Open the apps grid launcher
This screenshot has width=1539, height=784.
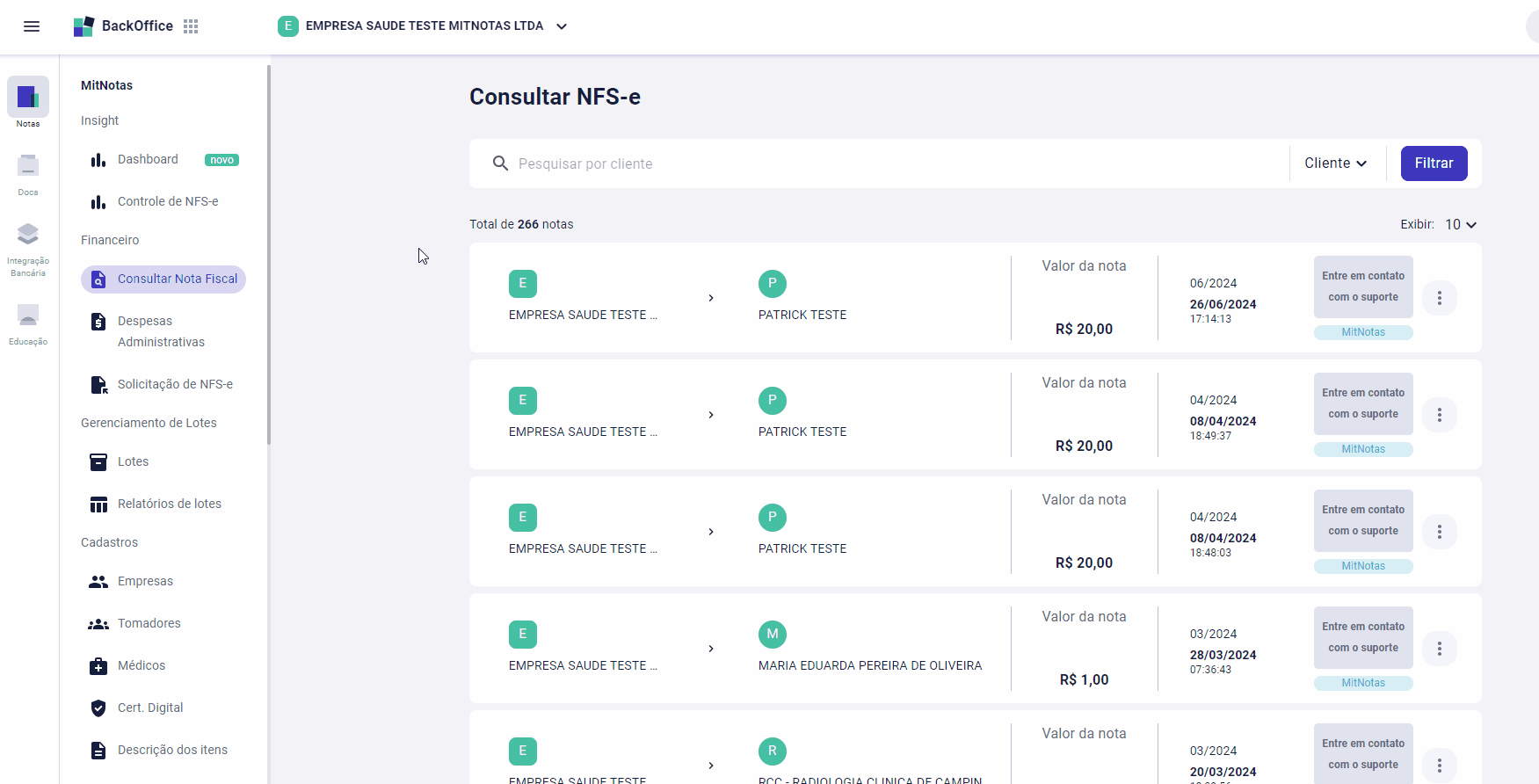tap(191, 26)
